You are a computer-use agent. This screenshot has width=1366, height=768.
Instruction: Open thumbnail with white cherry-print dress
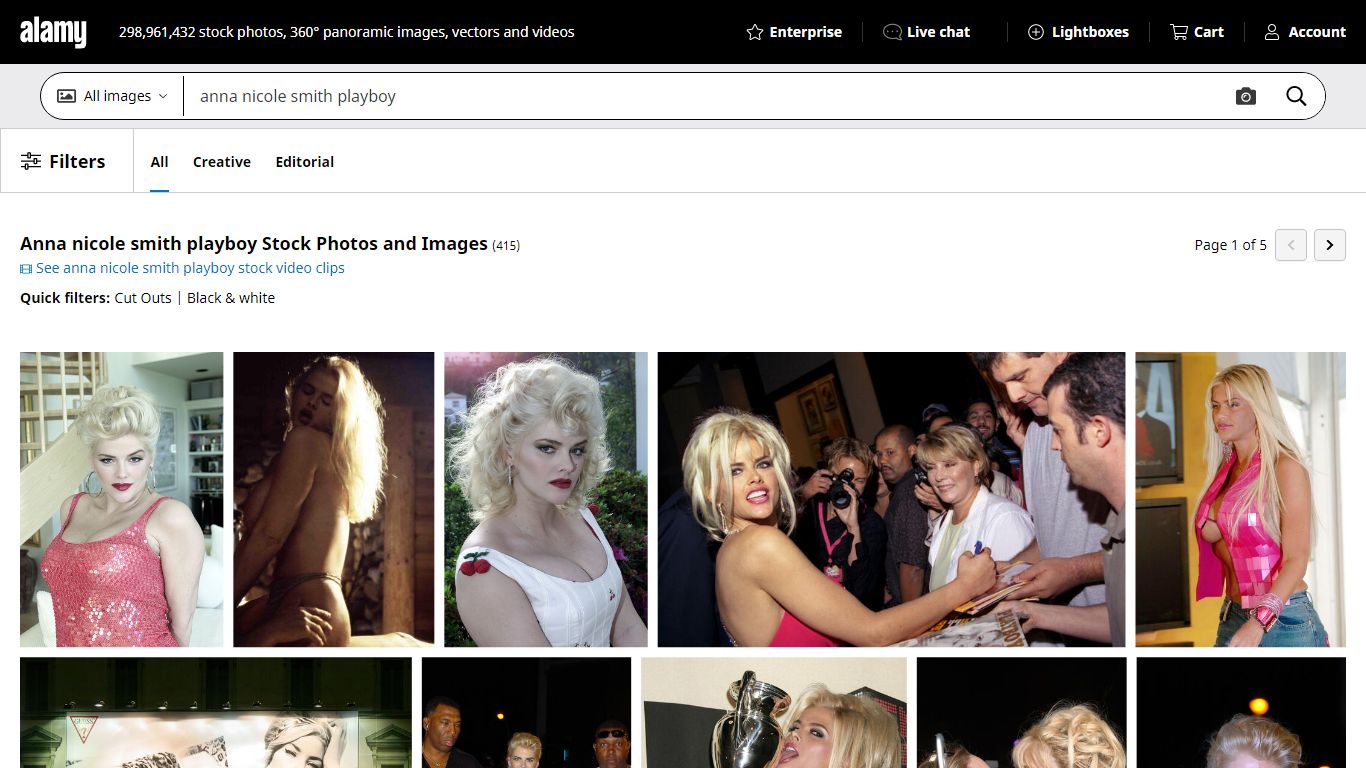coord(546,499)
